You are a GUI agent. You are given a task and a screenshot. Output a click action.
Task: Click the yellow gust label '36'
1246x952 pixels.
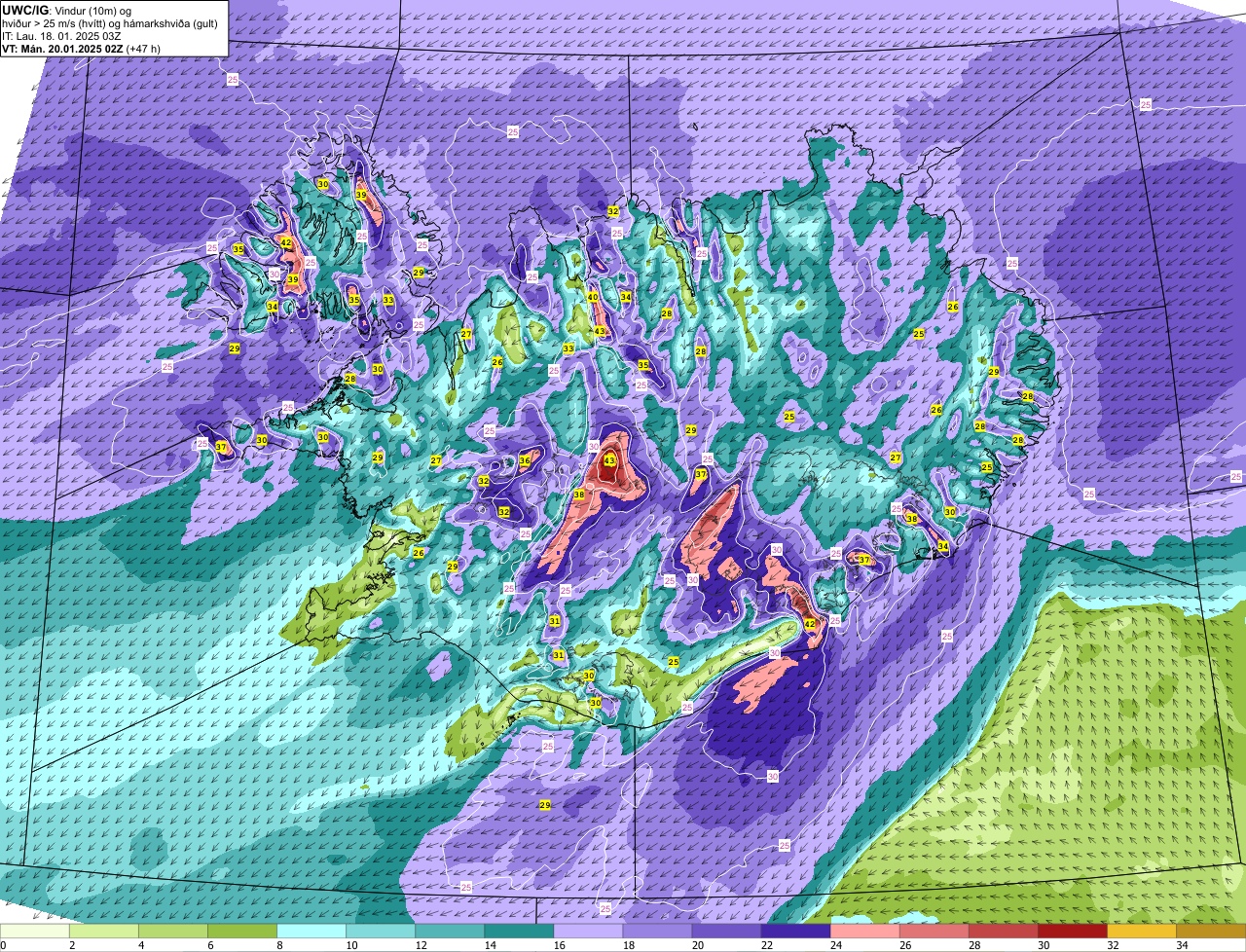pos(525,460)
